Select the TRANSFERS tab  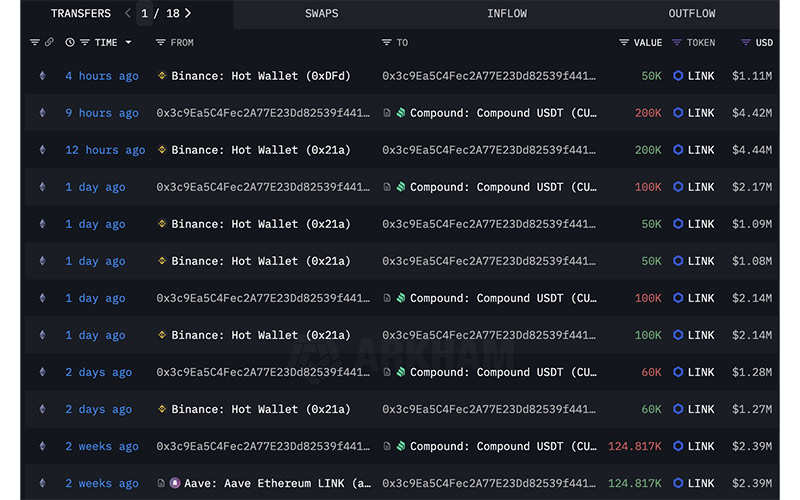point(81,13)
